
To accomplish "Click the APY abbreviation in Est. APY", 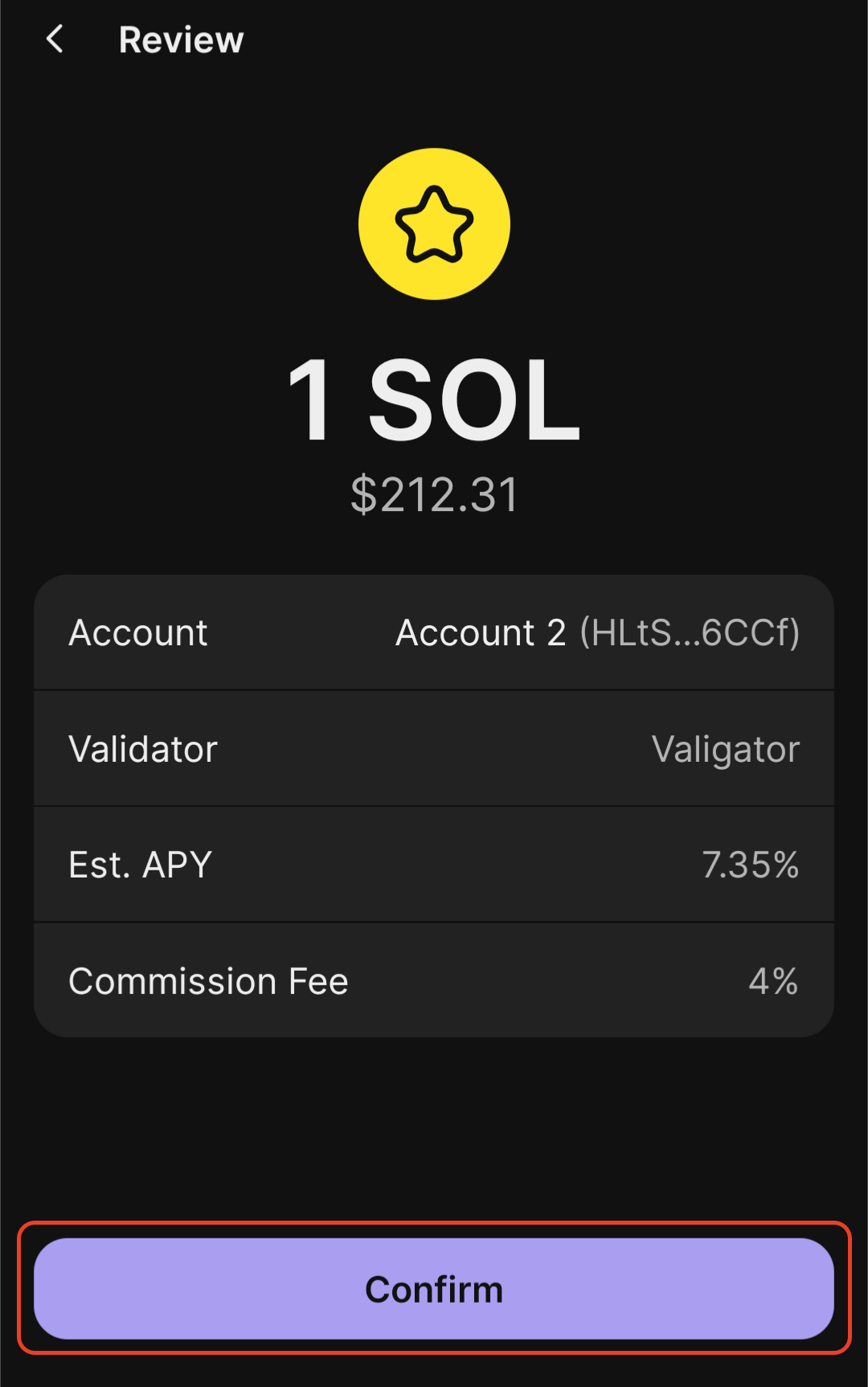I will (x=178, y=865).
